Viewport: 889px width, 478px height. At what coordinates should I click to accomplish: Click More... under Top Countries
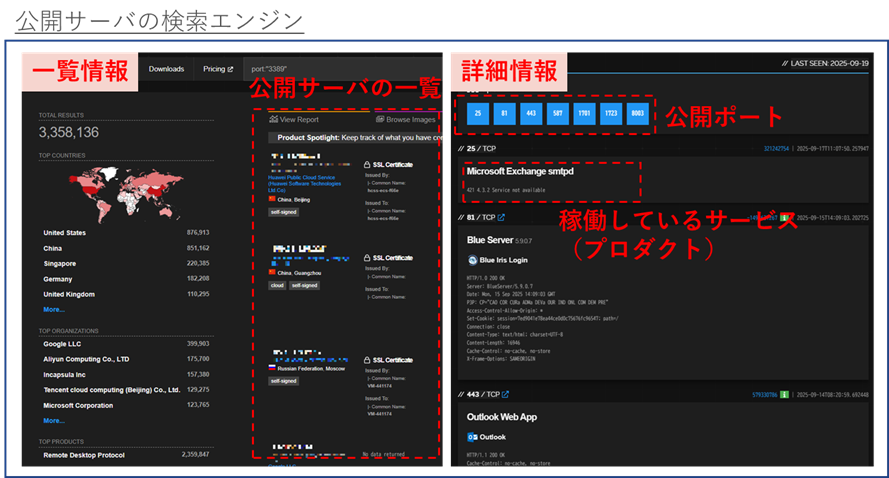54,310
